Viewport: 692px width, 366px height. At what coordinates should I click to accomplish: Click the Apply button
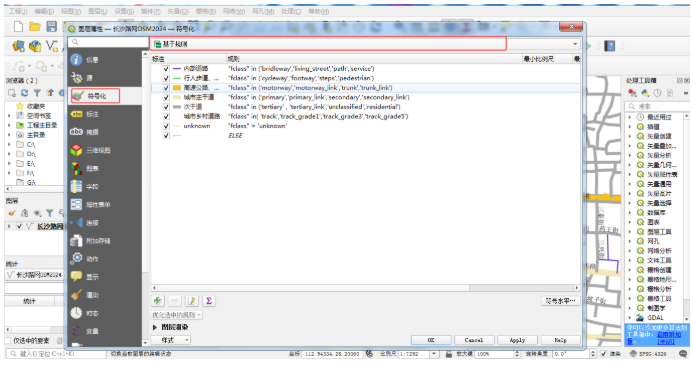click(x=517, y=340)
